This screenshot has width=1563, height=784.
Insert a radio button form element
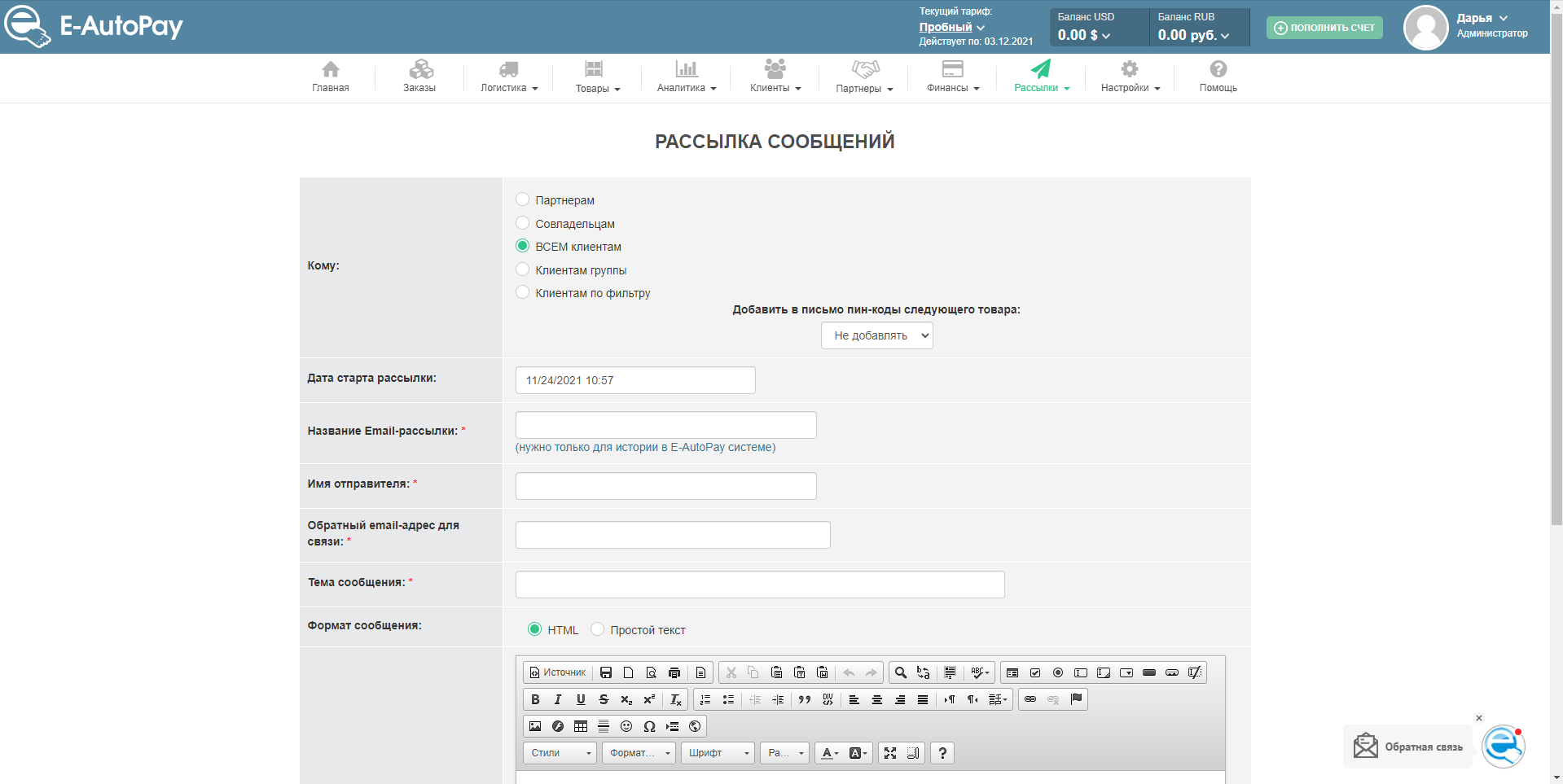[1058, 672]
